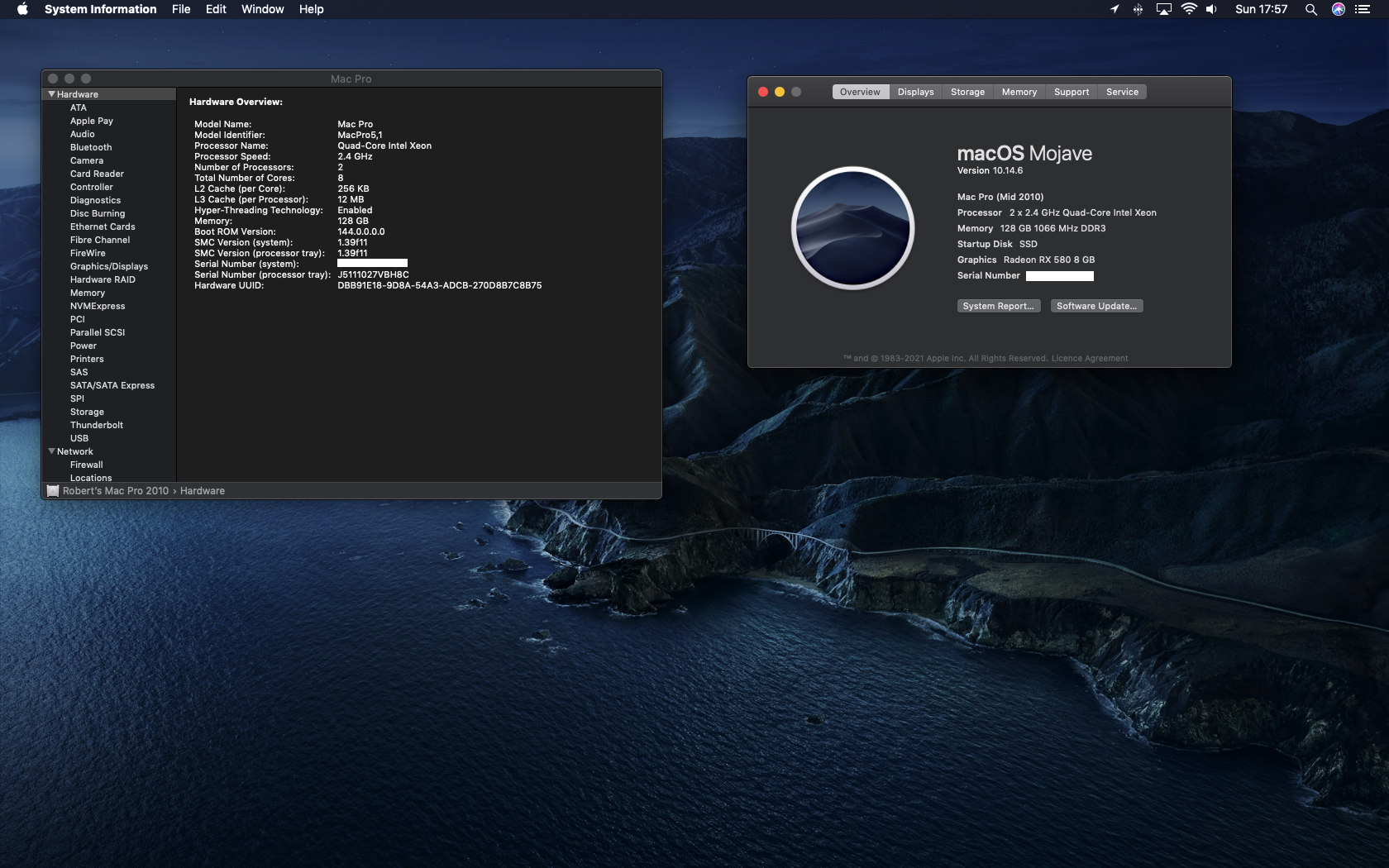Select Storage in the Hardware sidebar list

pos(87,412)
